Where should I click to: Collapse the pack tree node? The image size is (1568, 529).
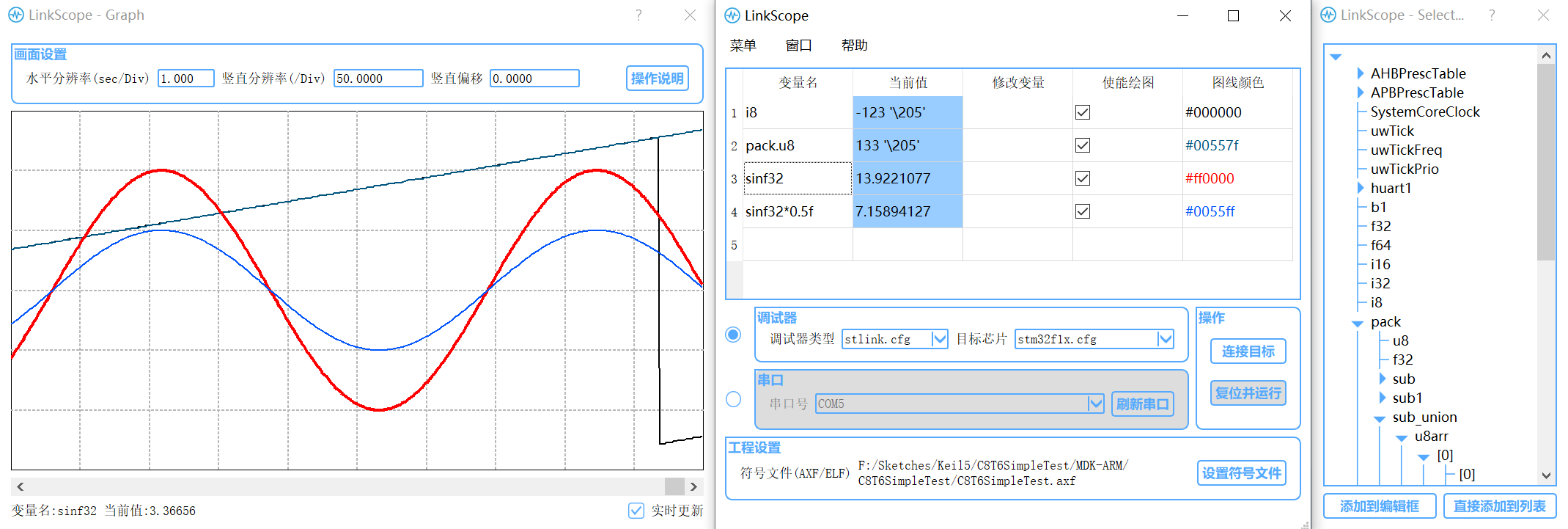1358,323
